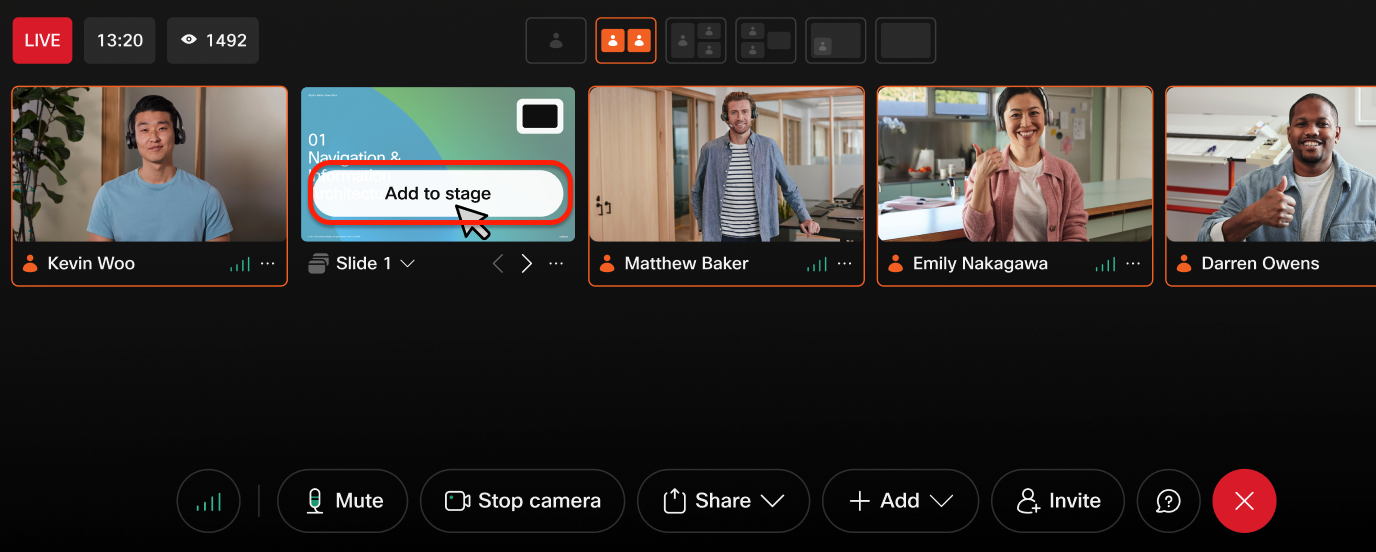Open Kevin Woo's more options menu
The image size is (1376, 552).
coord(267,264)
